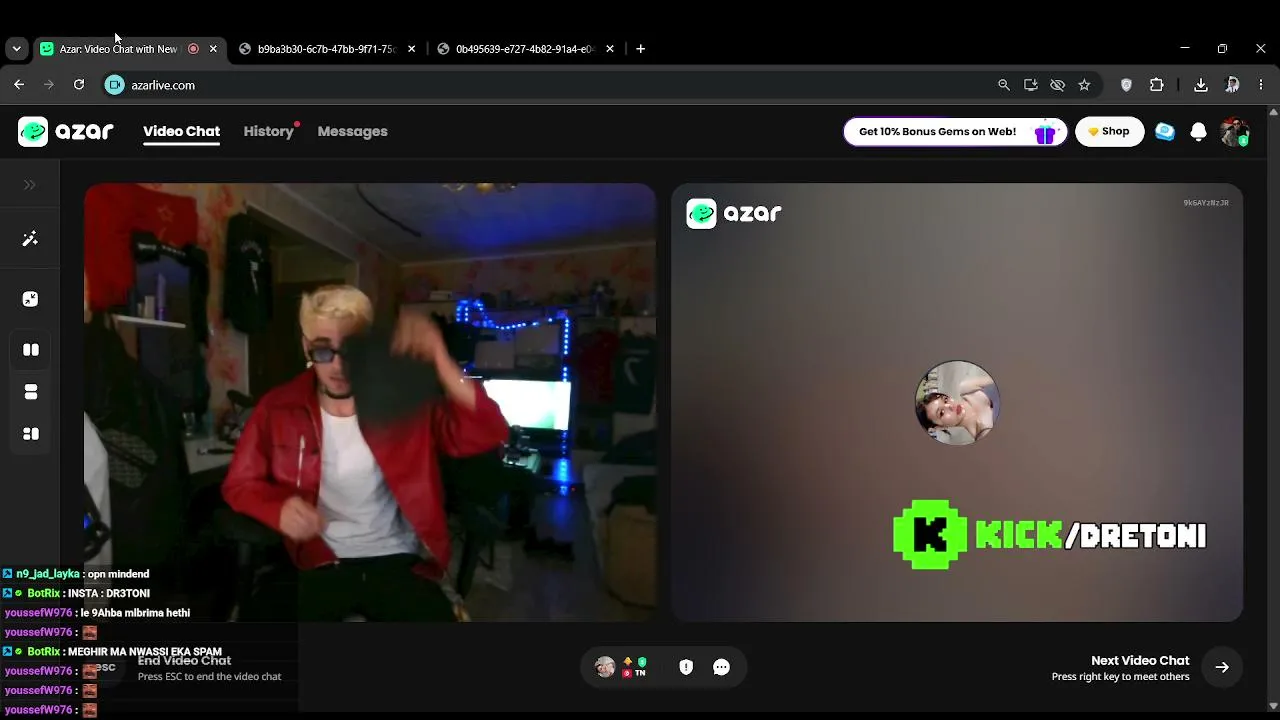The height and width of the screenshot is (720, 1280).
Task: Switch to the 0b495639 browser tab
Action: point(525,49)
